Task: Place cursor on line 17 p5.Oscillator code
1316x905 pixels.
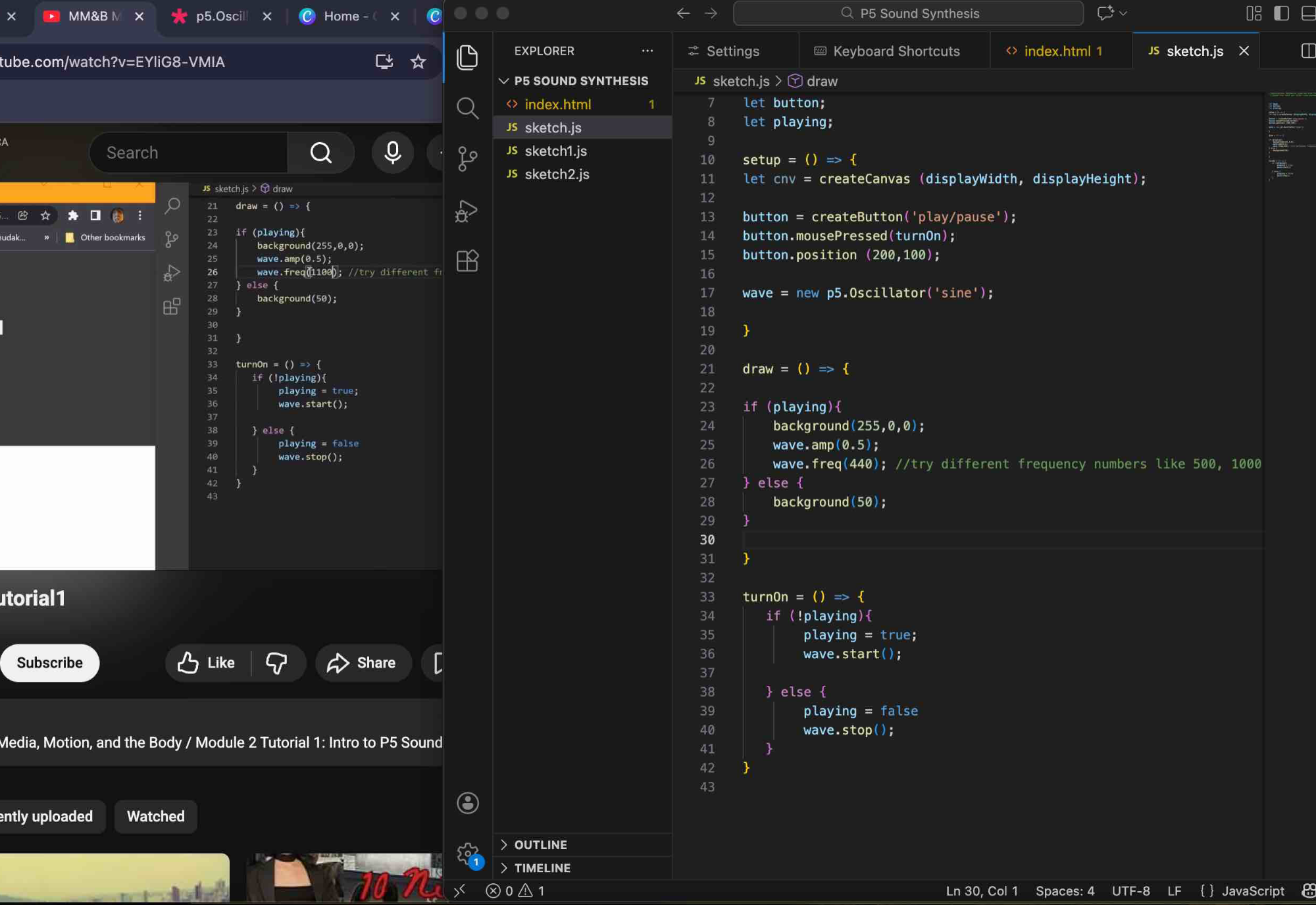Action: 868,293
